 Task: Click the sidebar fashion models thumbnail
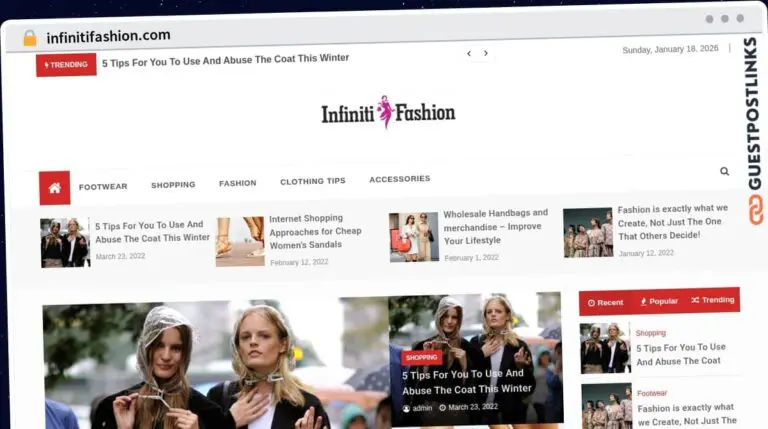(607, 406)
